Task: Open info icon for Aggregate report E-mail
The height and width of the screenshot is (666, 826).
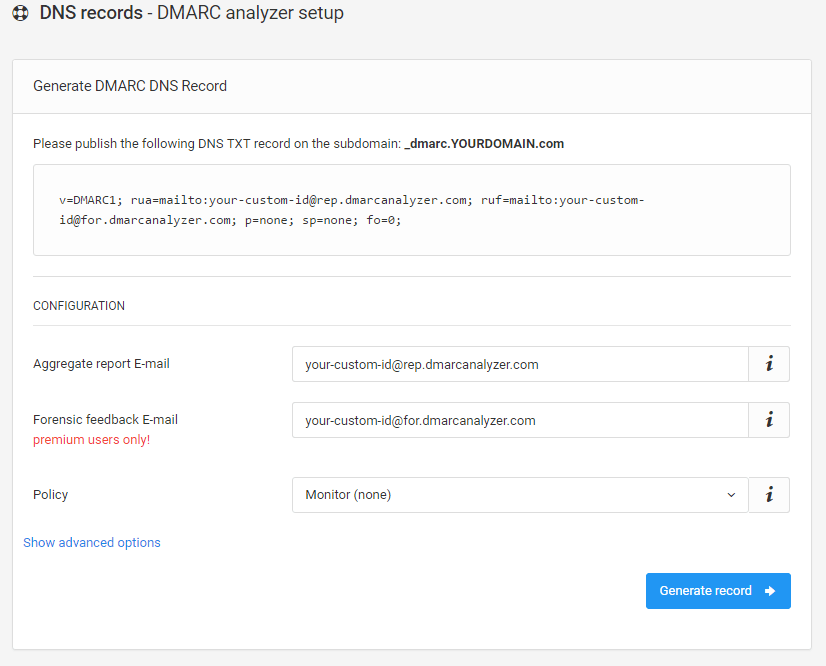Action: (x=769, y=364)
